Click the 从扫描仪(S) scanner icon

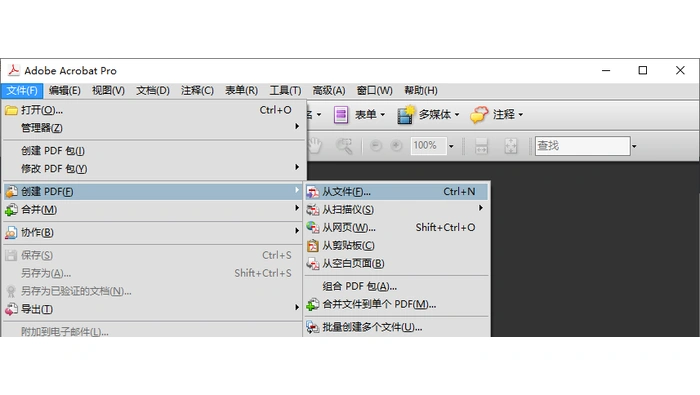312,210
